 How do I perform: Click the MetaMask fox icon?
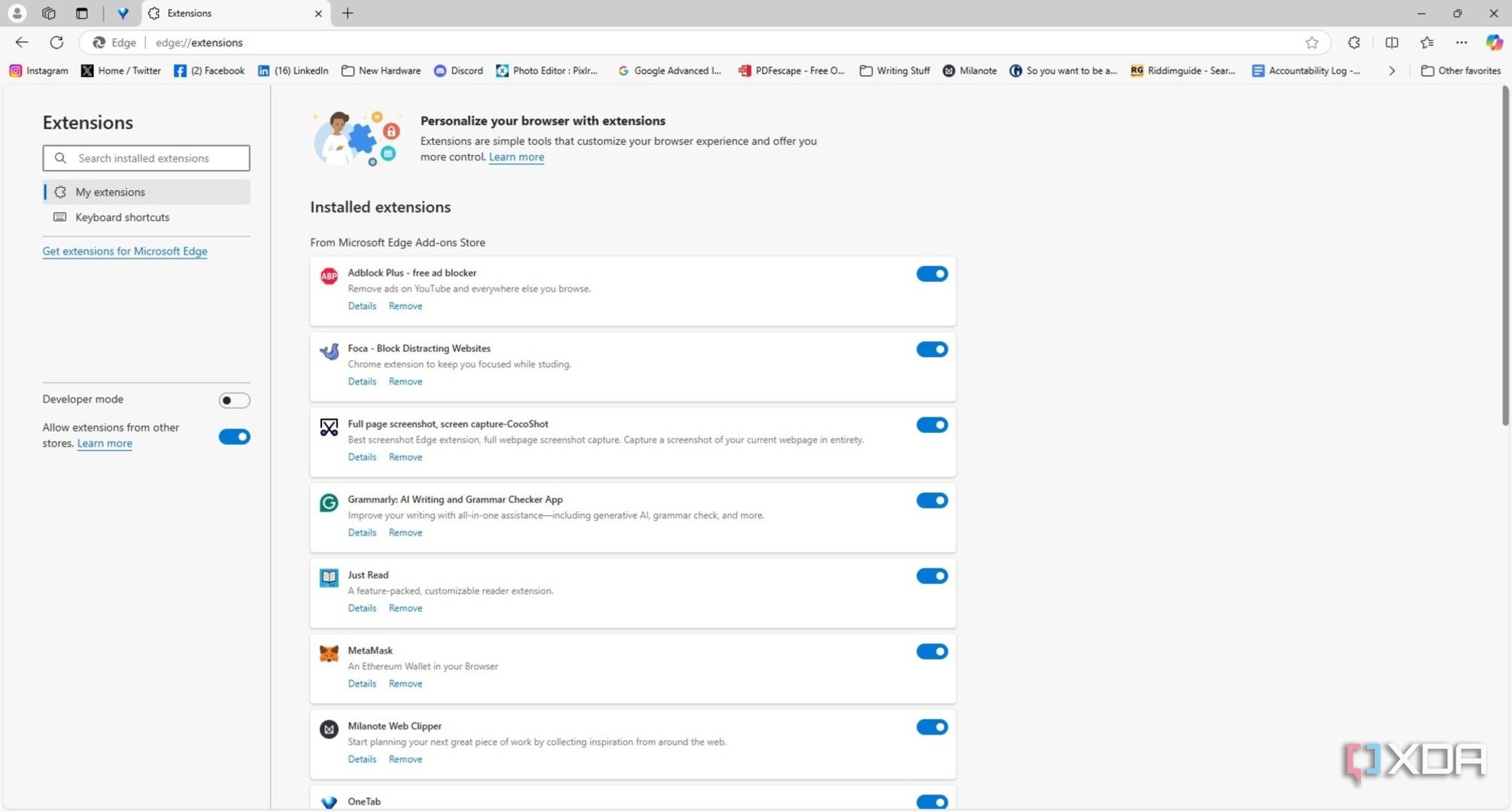point(329,653)
